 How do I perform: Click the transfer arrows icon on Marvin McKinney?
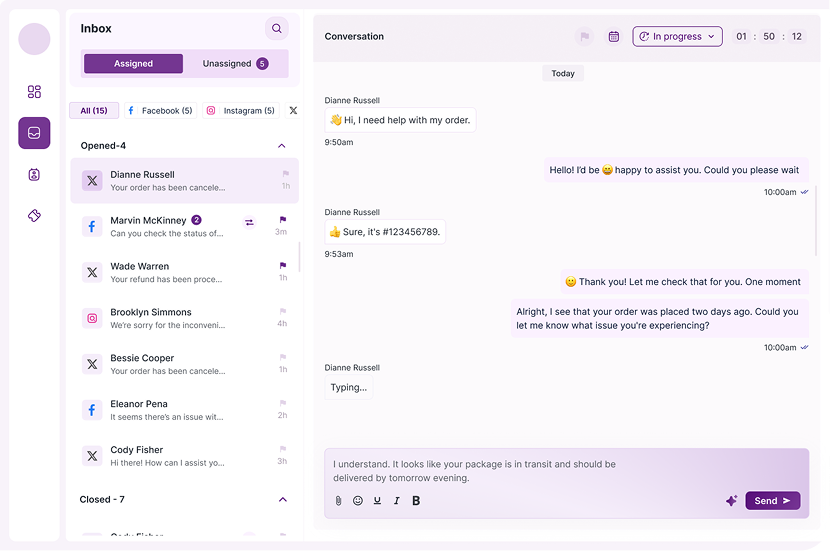tap(249, 223)
